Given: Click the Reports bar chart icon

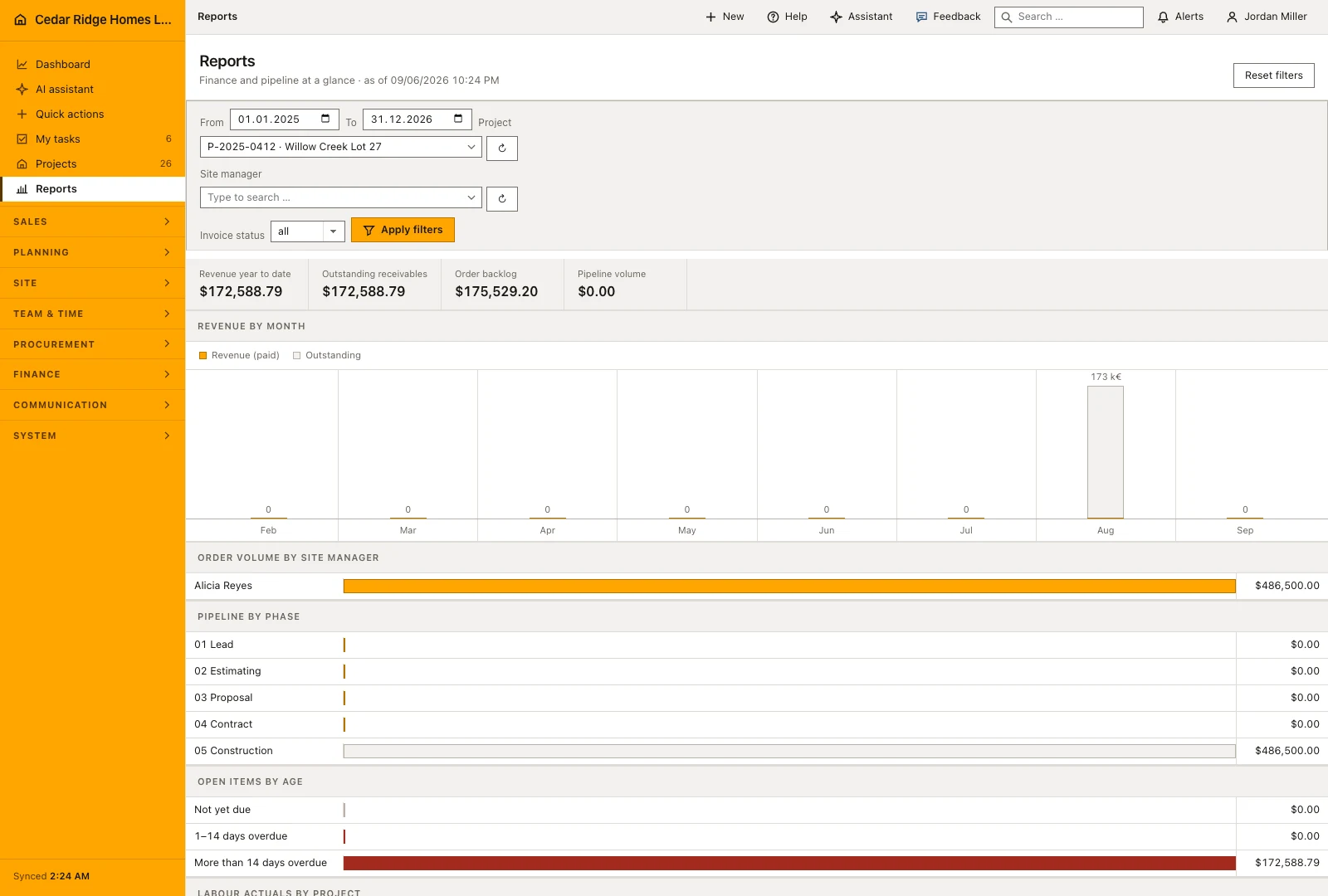Looking at the screenshot, I should pyautogui.click(x=22, y=189).
